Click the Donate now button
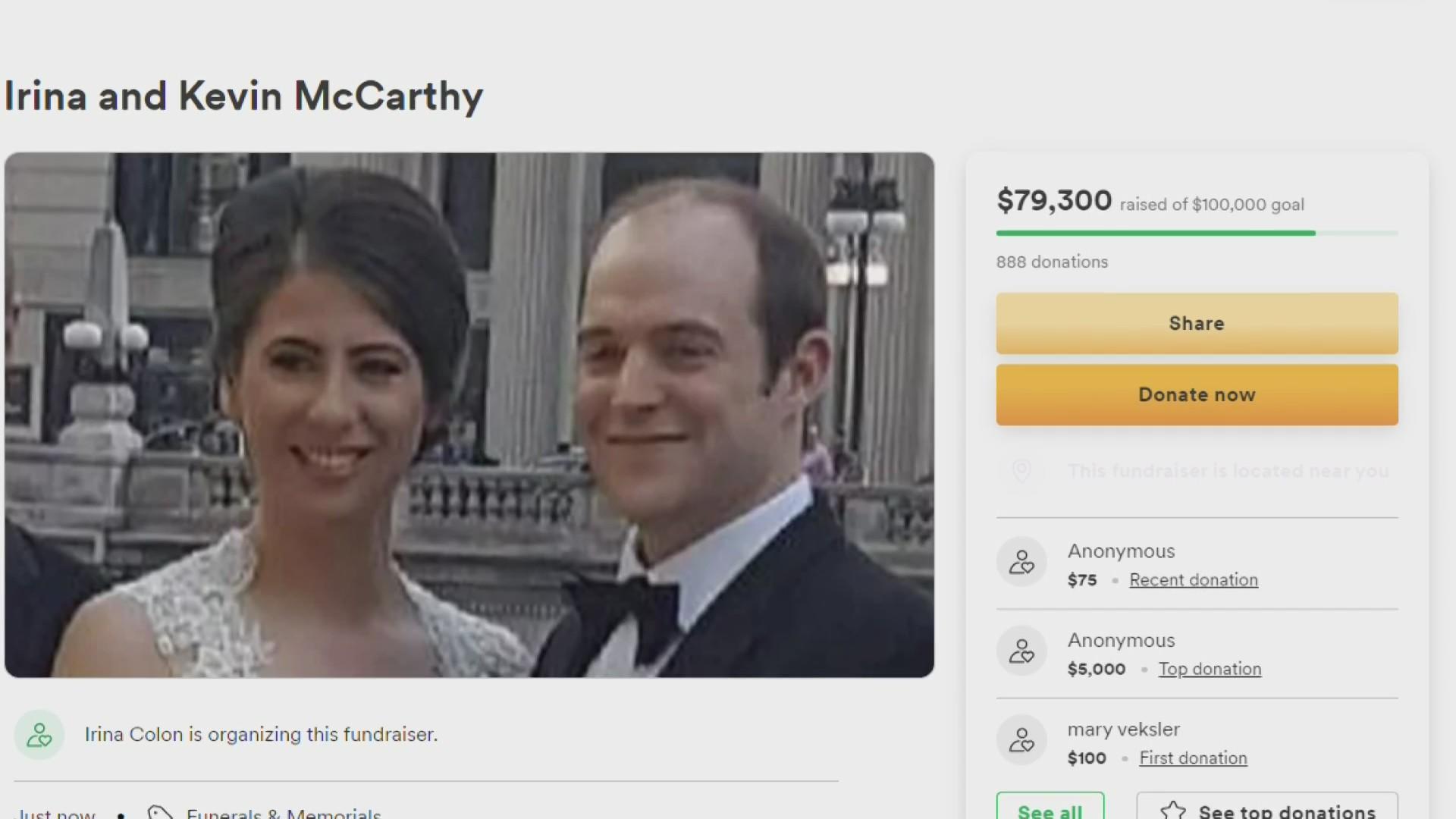The image size is (1456, 819). 1197,394
